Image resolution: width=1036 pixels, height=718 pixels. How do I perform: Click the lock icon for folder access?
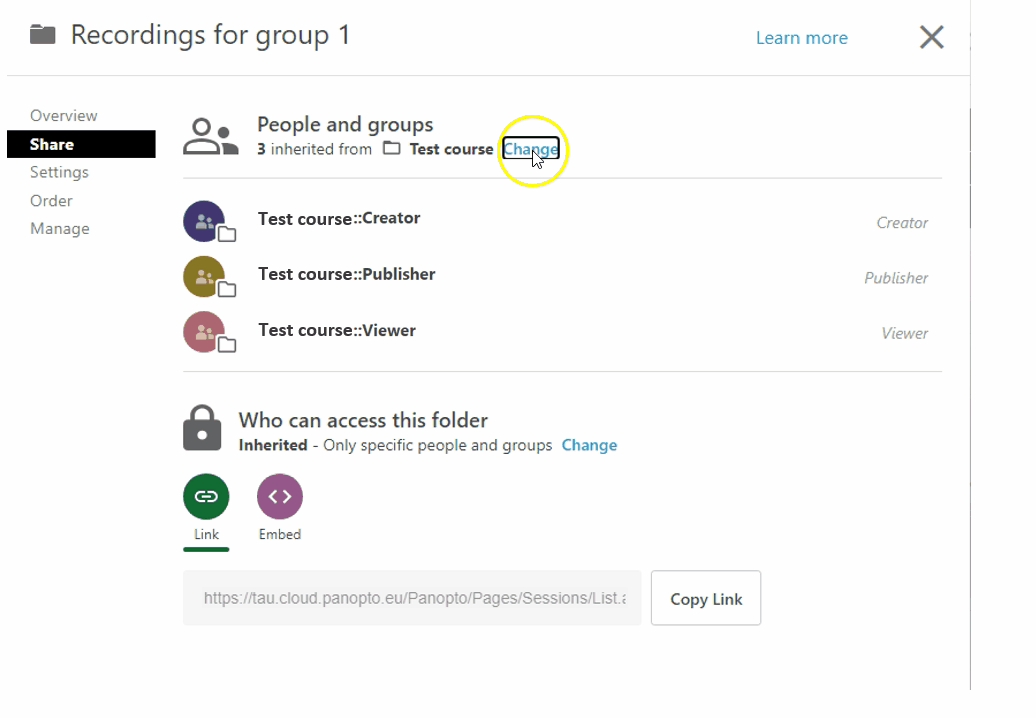pos(202,428)
